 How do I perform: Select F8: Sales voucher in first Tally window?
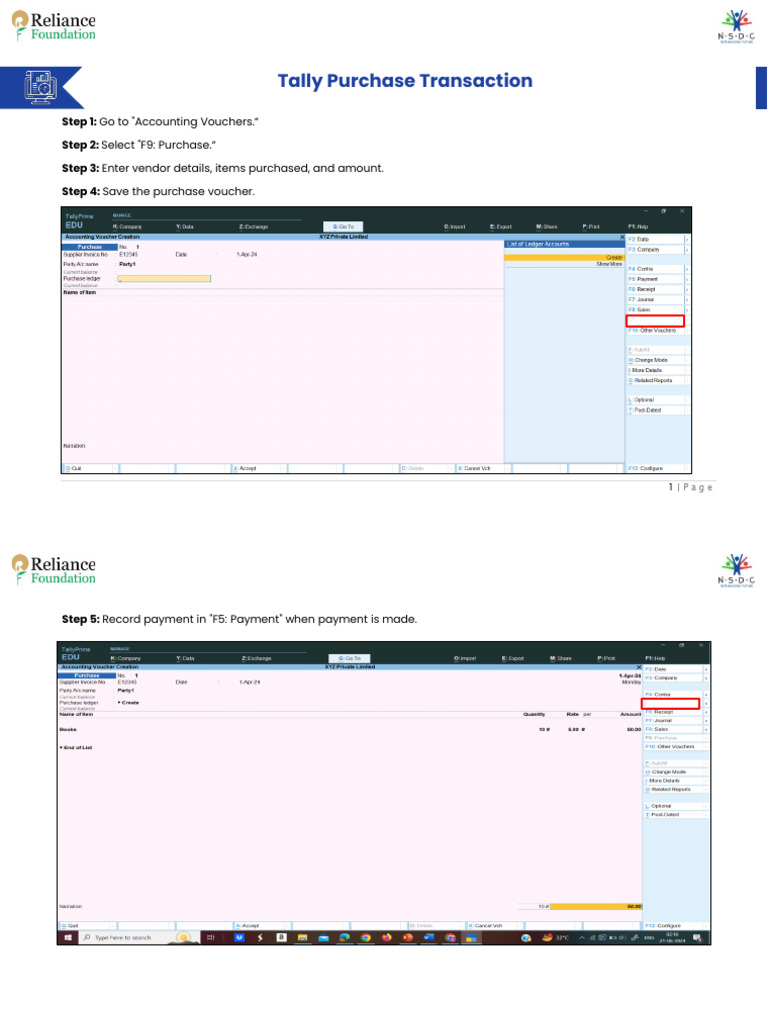pos(655,310)
